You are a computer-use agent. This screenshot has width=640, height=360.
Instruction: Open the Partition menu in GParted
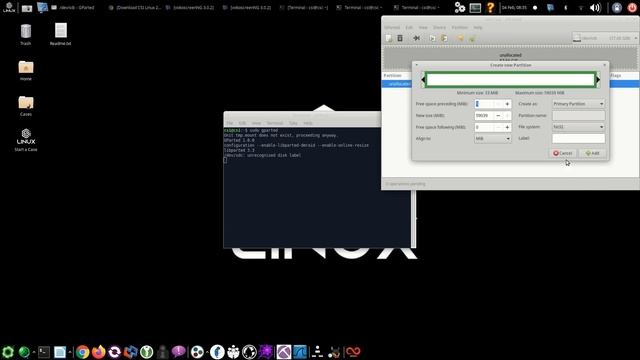(460, 27)
